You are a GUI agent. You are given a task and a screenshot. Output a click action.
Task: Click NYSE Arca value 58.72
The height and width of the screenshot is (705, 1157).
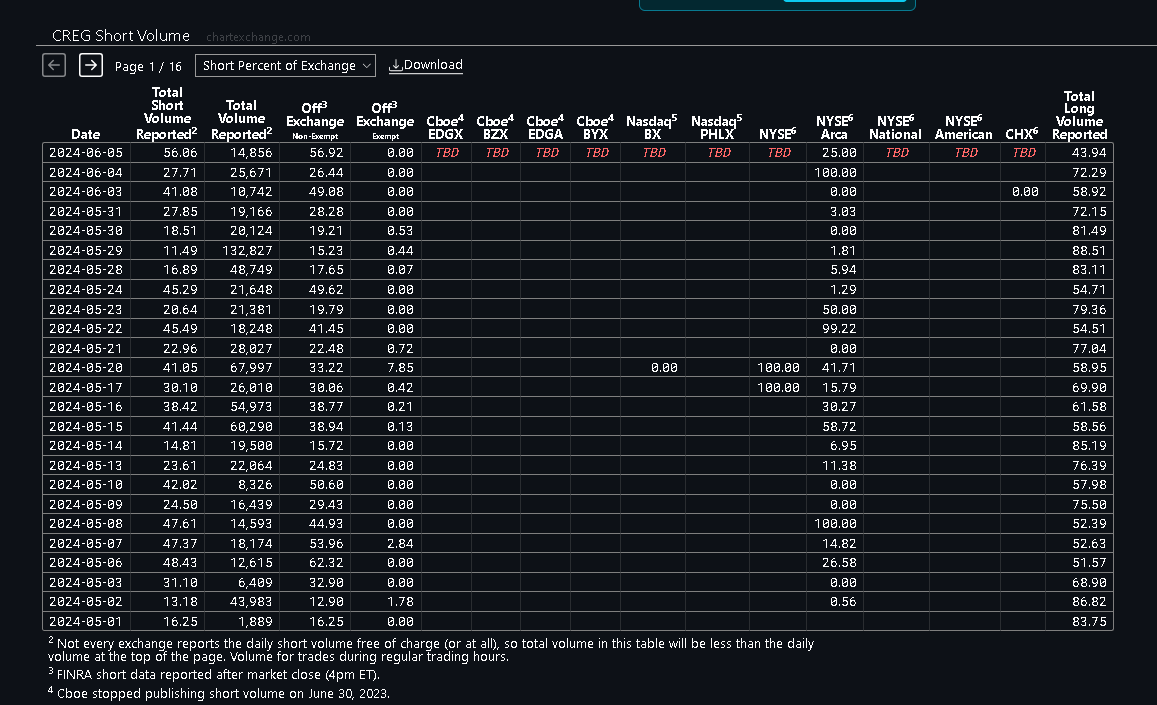tap(840, 427)
